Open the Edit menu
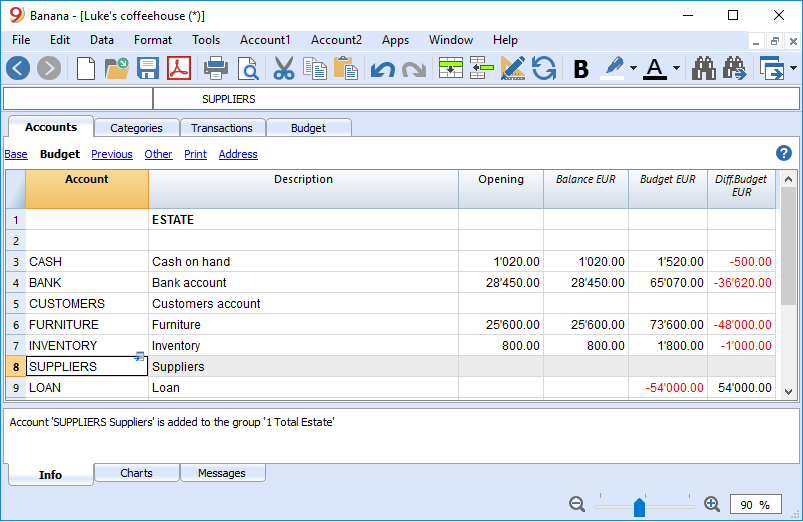Screen dimensions: 803x522 [x=60, y=40]
